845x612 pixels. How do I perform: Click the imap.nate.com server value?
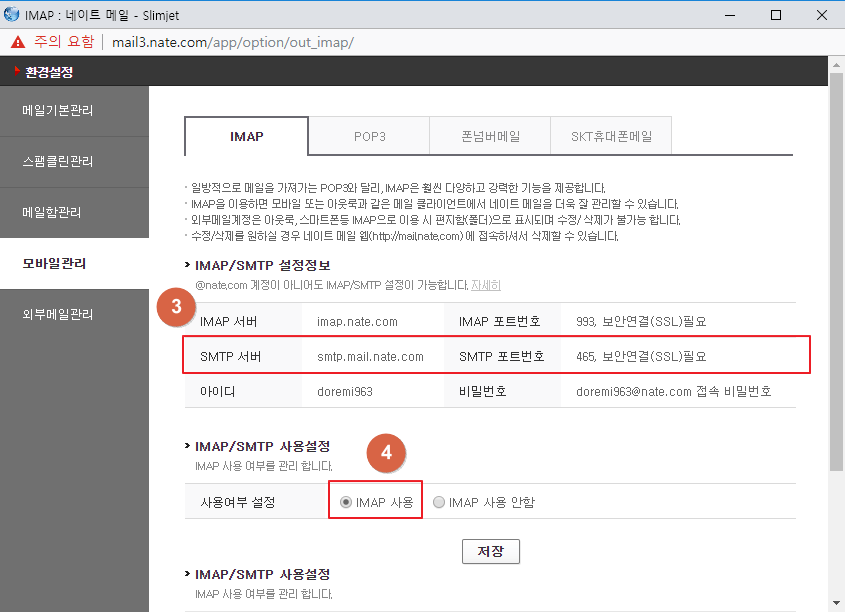pos(357,322)
